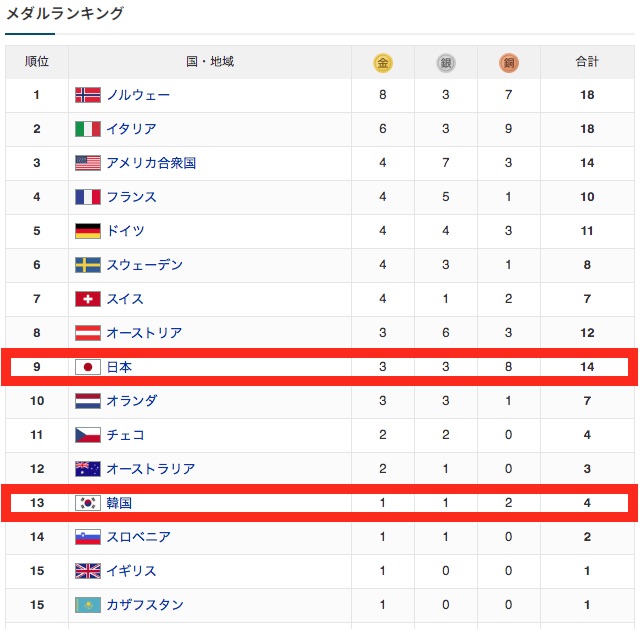Image resolution: width=640 pixels, height=629 pixels.
Task: Click the メダルランキング heading tab
Action: 65,14
